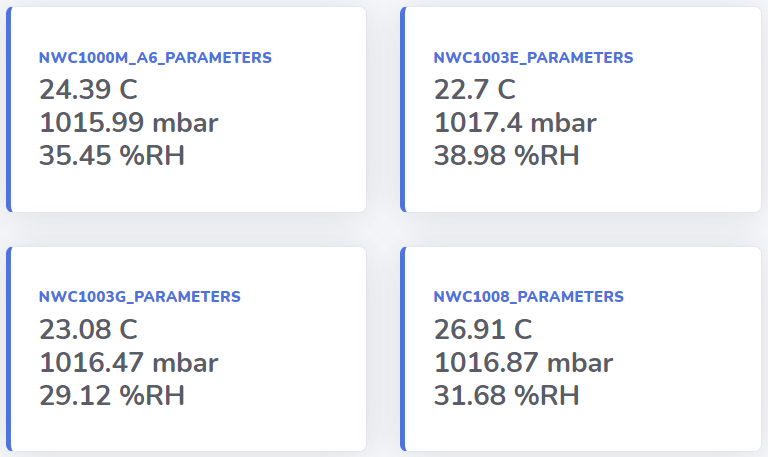Click the 22.7 C temperature reading
This screenshot has width=768, height=457.
tap(475, 90)
